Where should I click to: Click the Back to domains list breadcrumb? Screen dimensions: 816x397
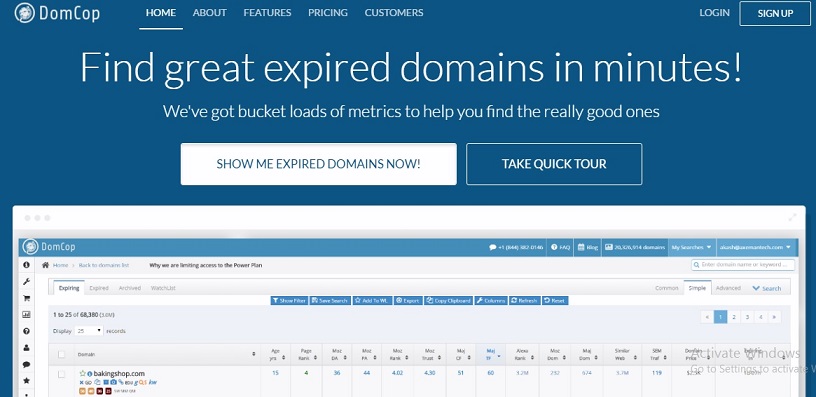pyautogui.click(x=104, y=265)
